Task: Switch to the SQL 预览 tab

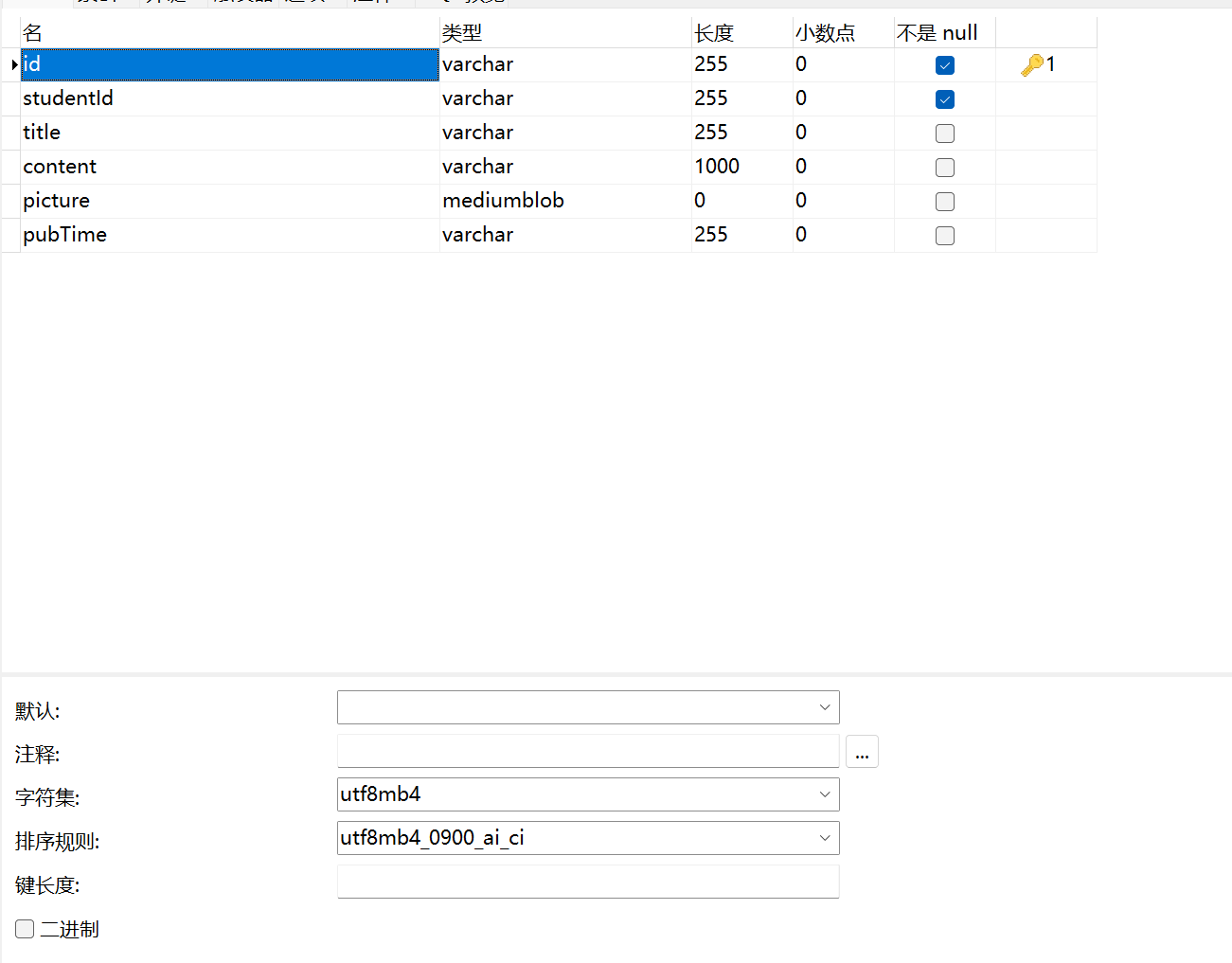Action: tap(464, 2)
